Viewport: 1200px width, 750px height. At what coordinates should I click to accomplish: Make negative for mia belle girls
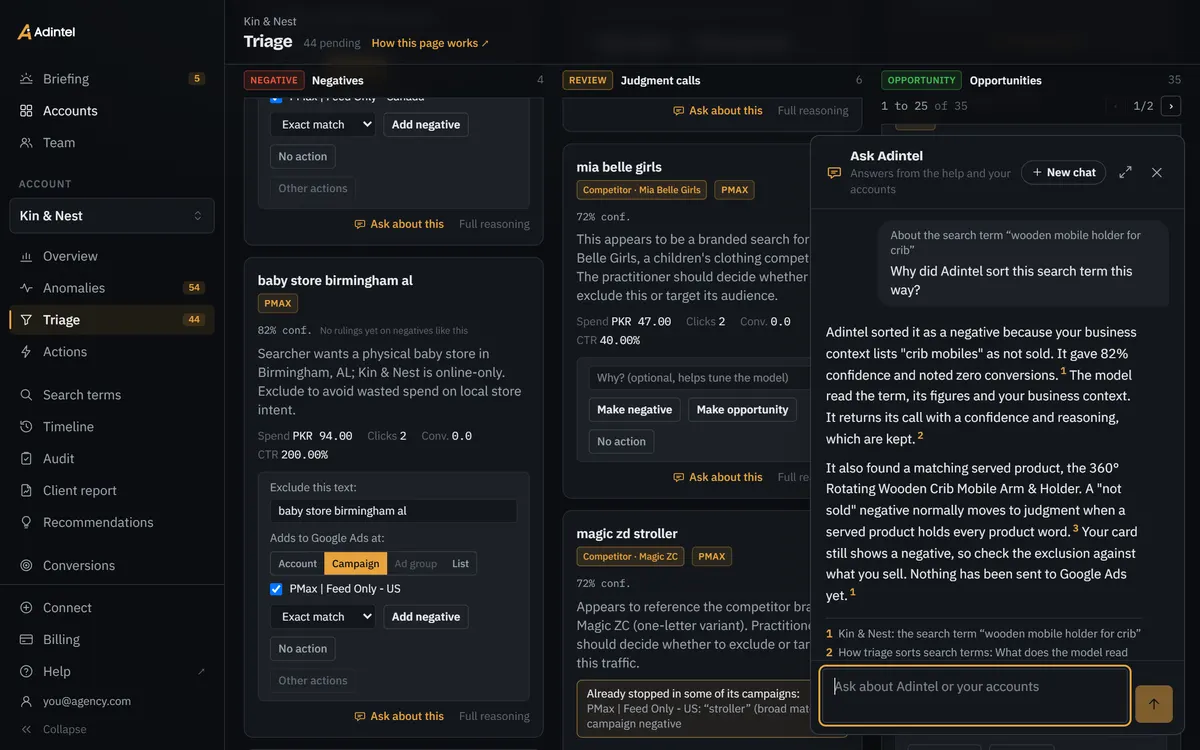635,410
